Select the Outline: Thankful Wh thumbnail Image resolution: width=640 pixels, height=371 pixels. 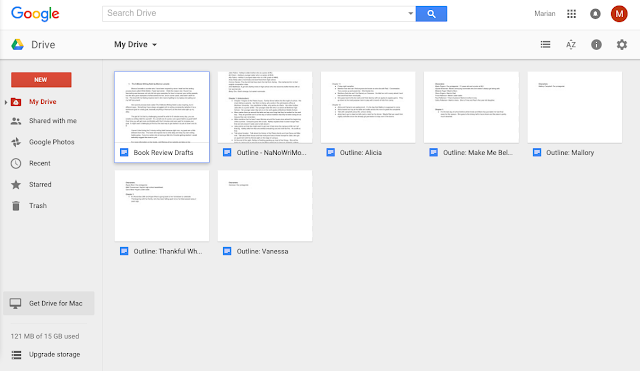point(162,206)
